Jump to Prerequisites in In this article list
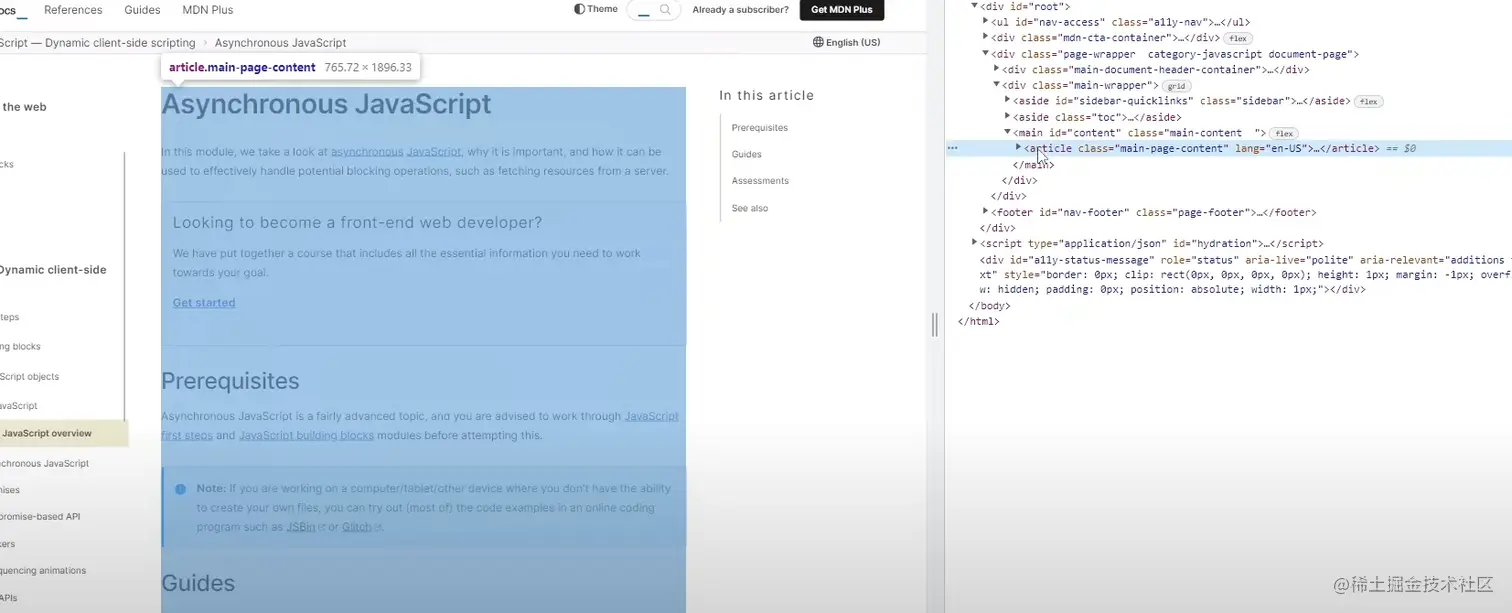The image size is (1512, 613). coord(760,128)
